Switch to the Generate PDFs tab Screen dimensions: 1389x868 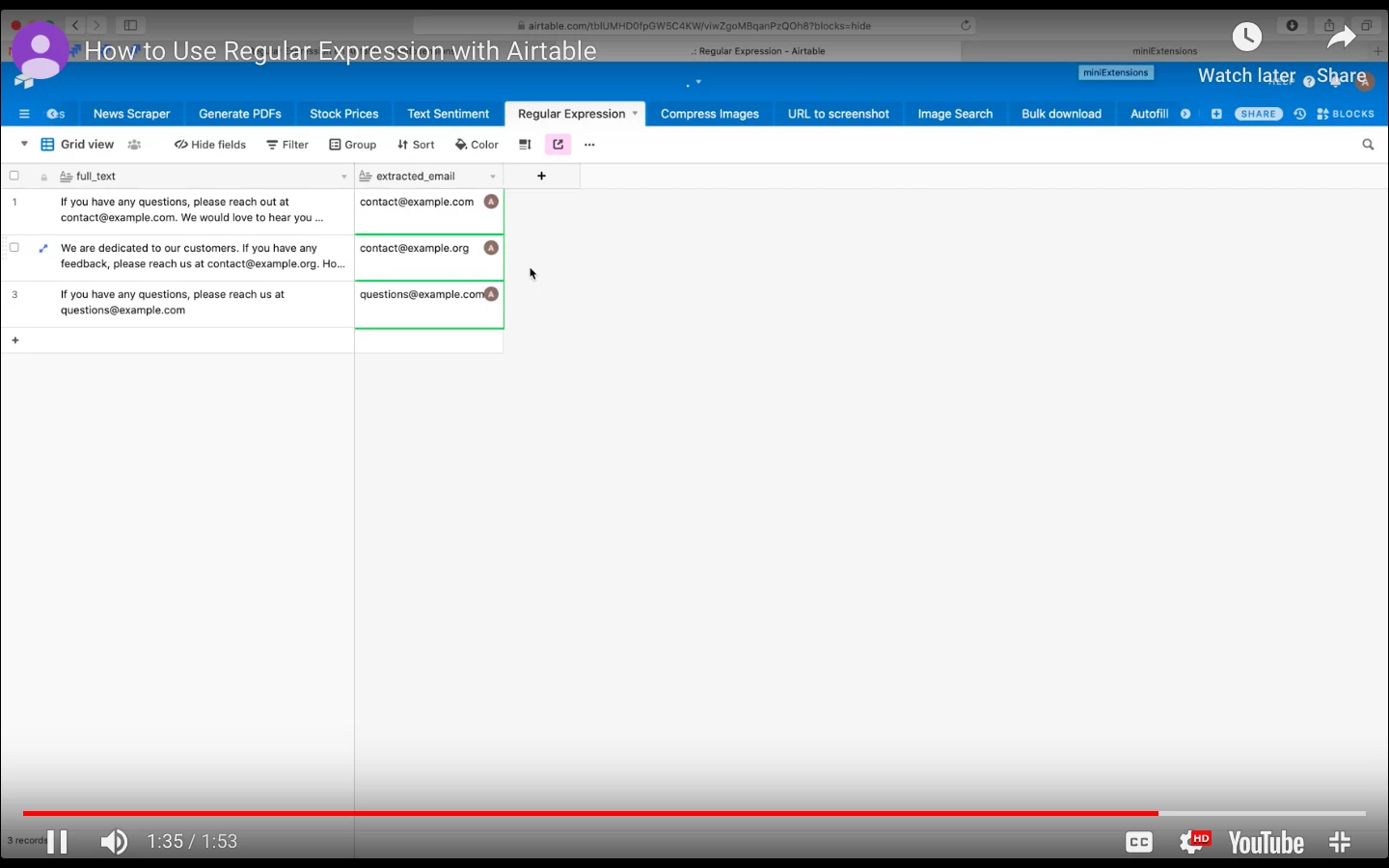(x=240, y=114)
